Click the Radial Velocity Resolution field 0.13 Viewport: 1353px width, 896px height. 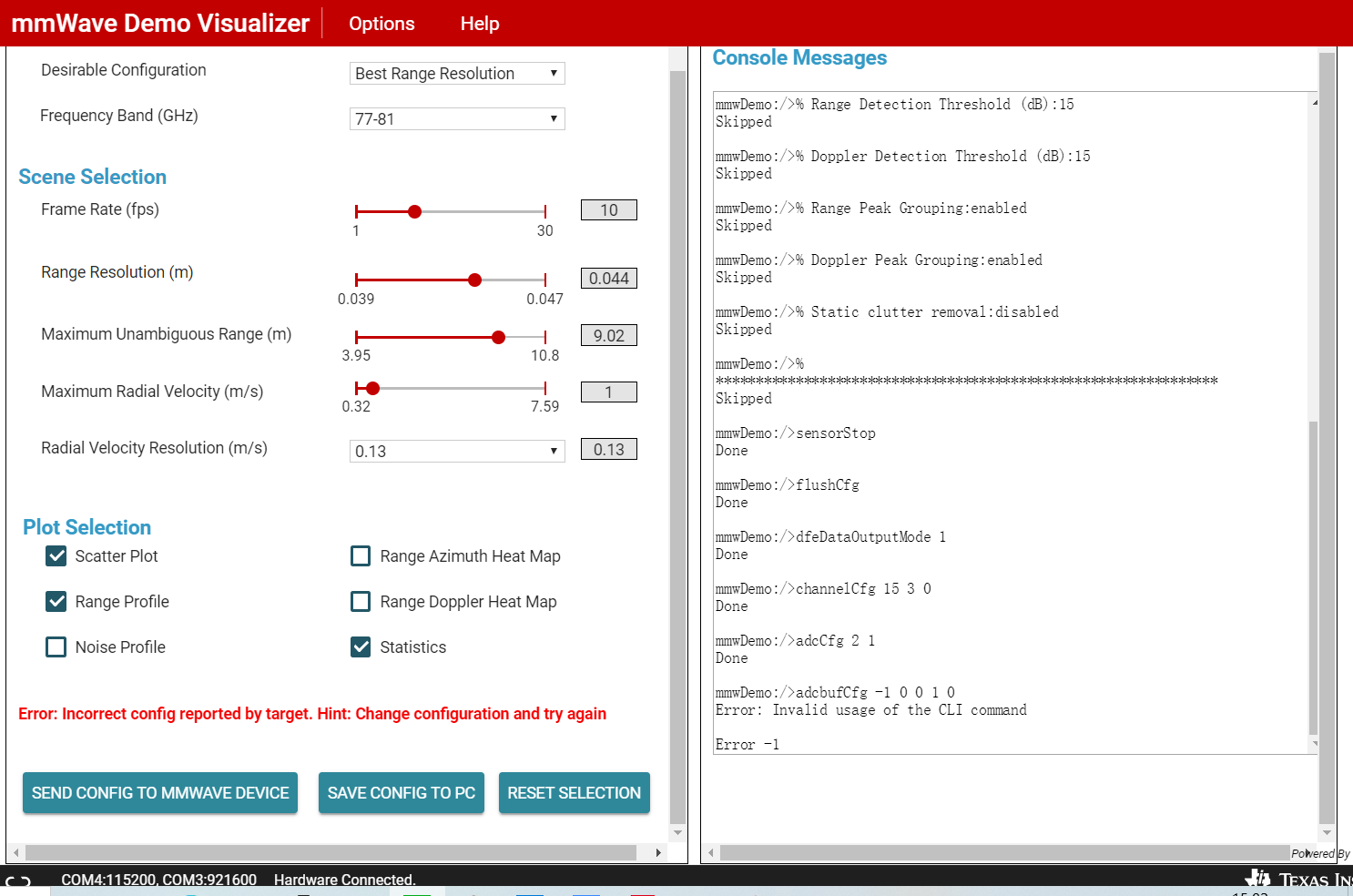(x=609, y=450)
